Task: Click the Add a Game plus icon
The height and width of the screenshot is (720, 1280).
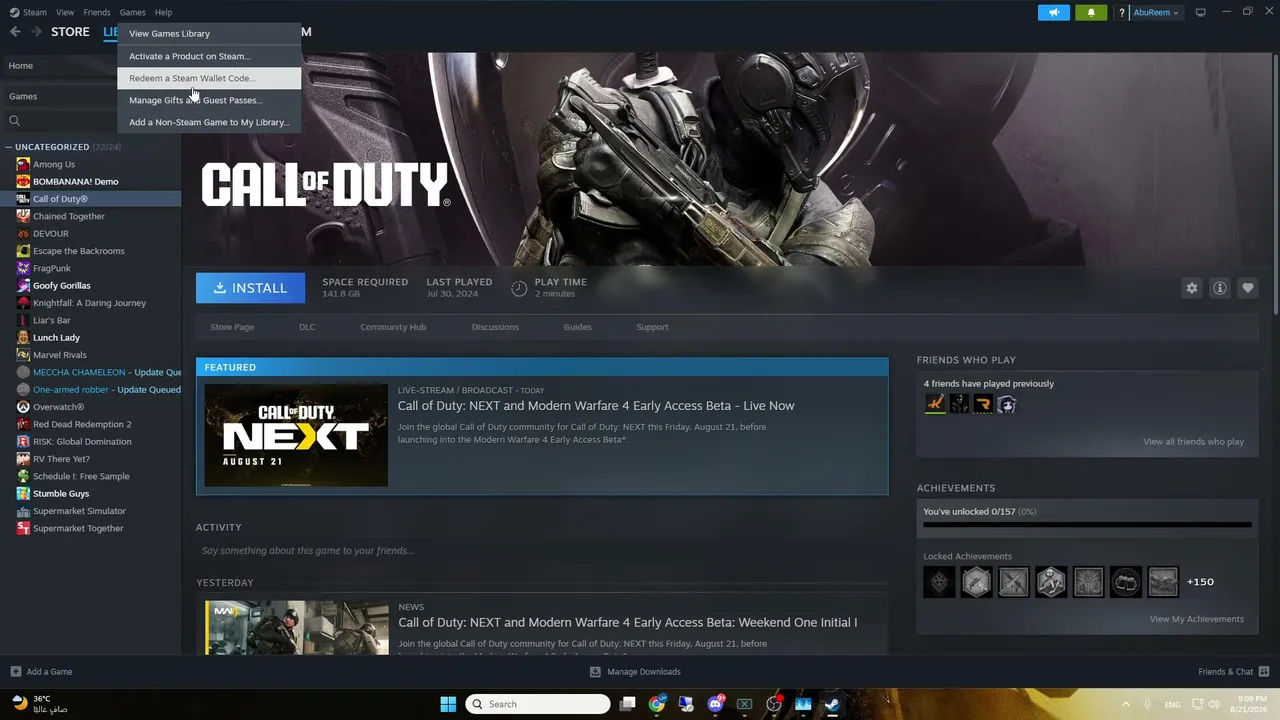Action: pyautogui.click(x=15, y=672)
